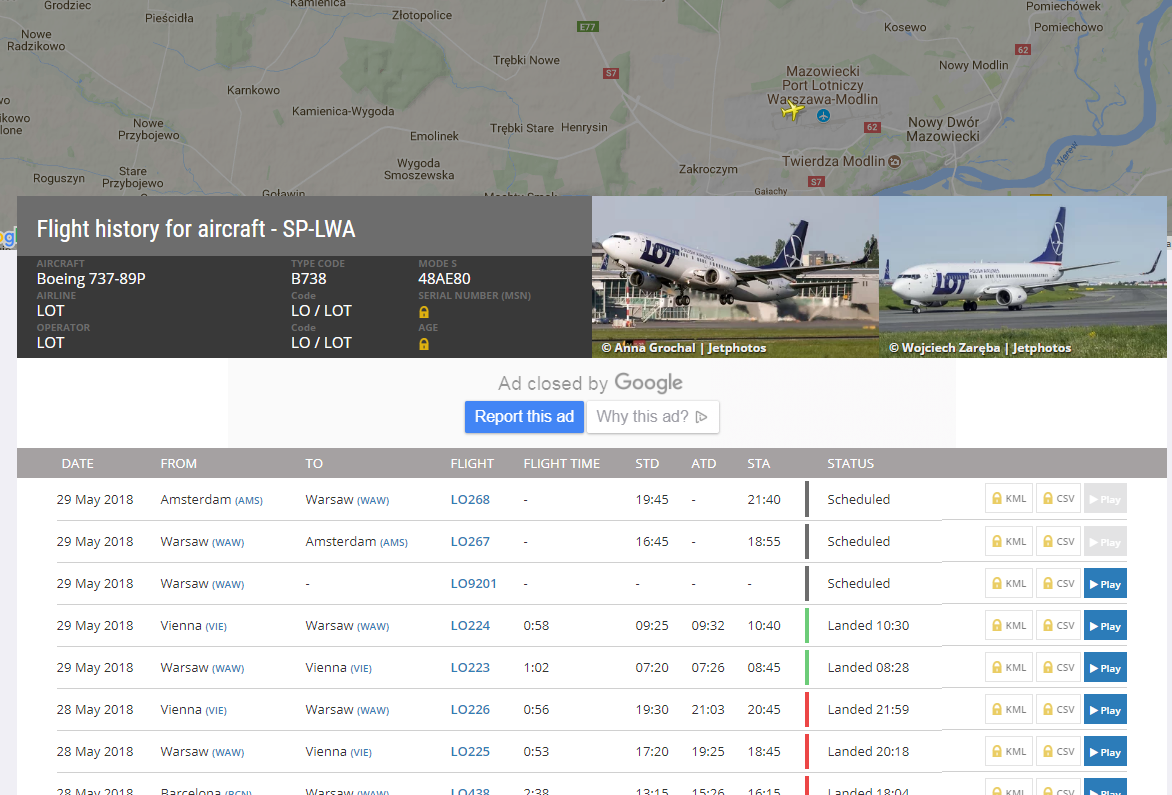
Task: Click the DATE column header
Action: [78, 463]
